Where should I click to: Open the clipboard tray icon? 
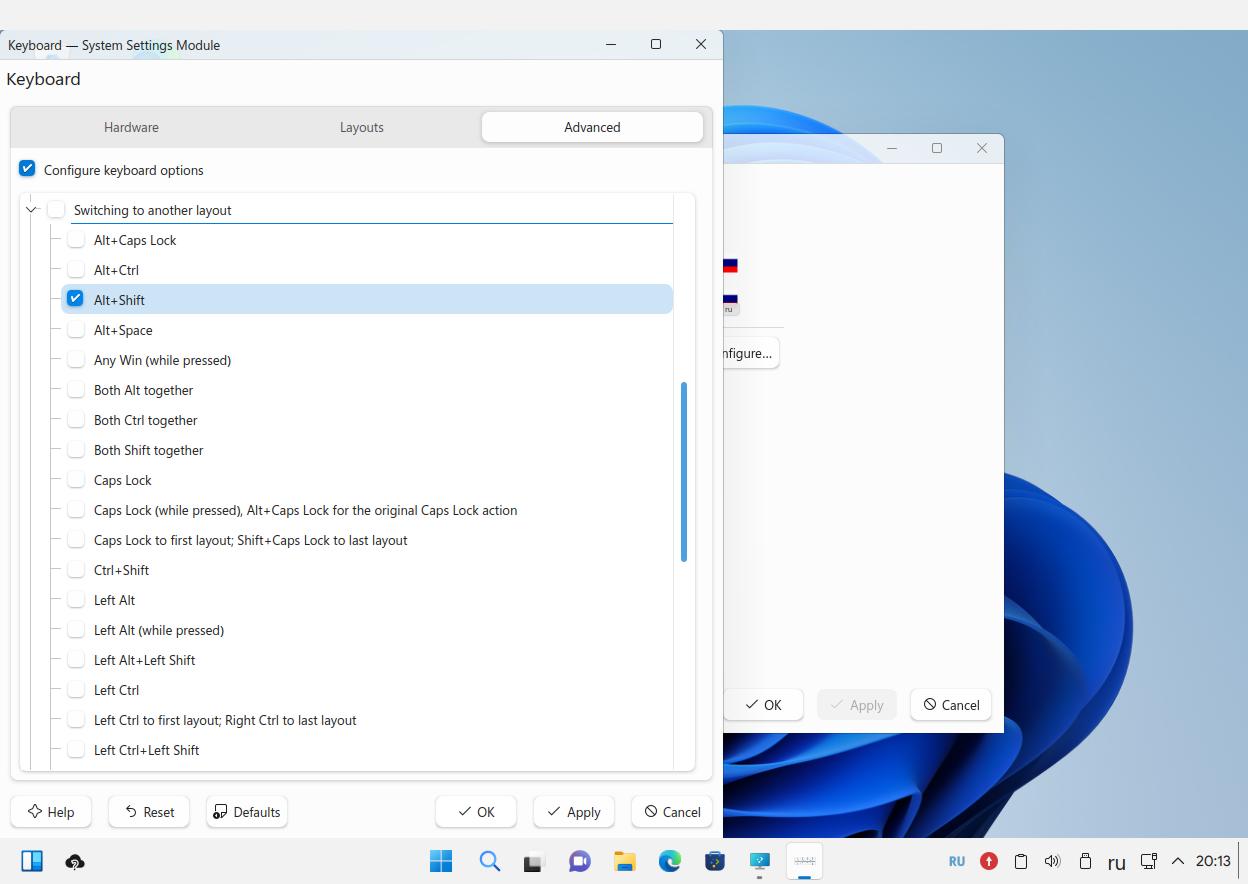coord(1021,861)
